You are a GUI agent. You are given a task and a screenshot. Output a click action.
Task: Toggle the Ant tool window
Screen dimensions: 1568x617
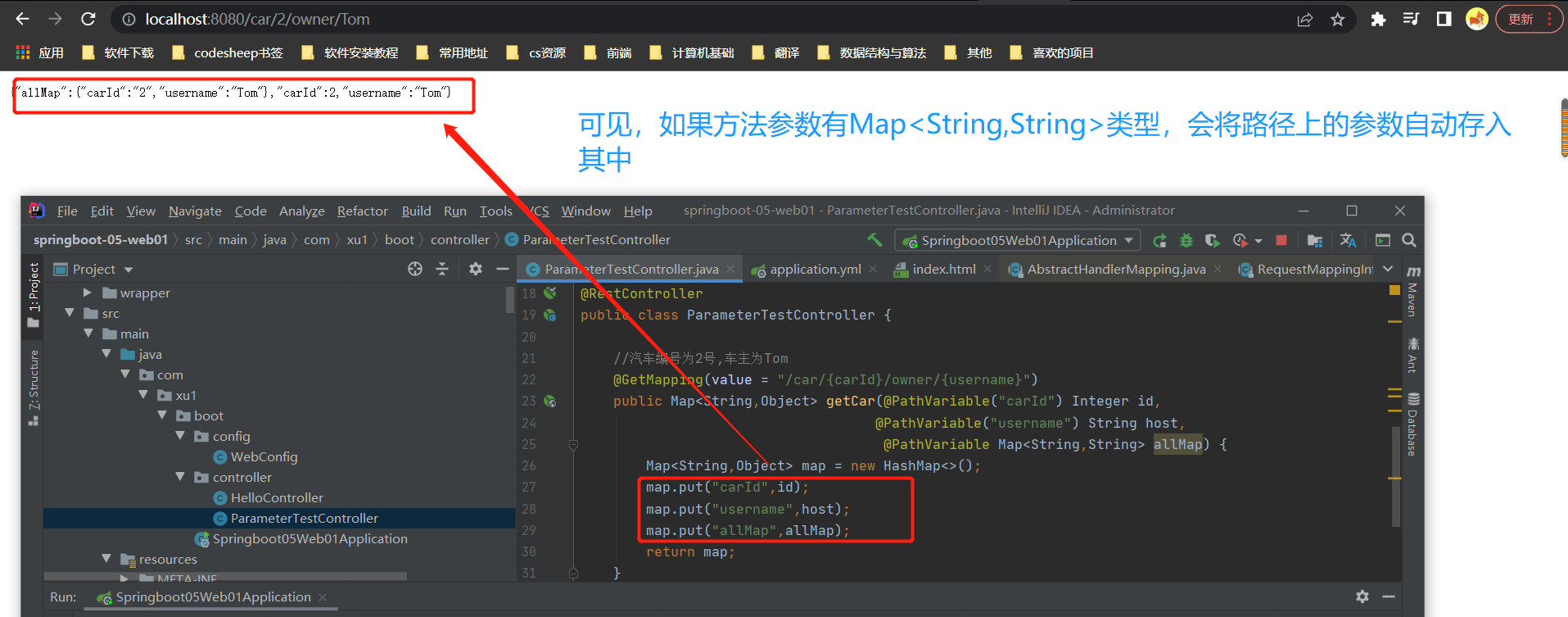[1413, 354]
